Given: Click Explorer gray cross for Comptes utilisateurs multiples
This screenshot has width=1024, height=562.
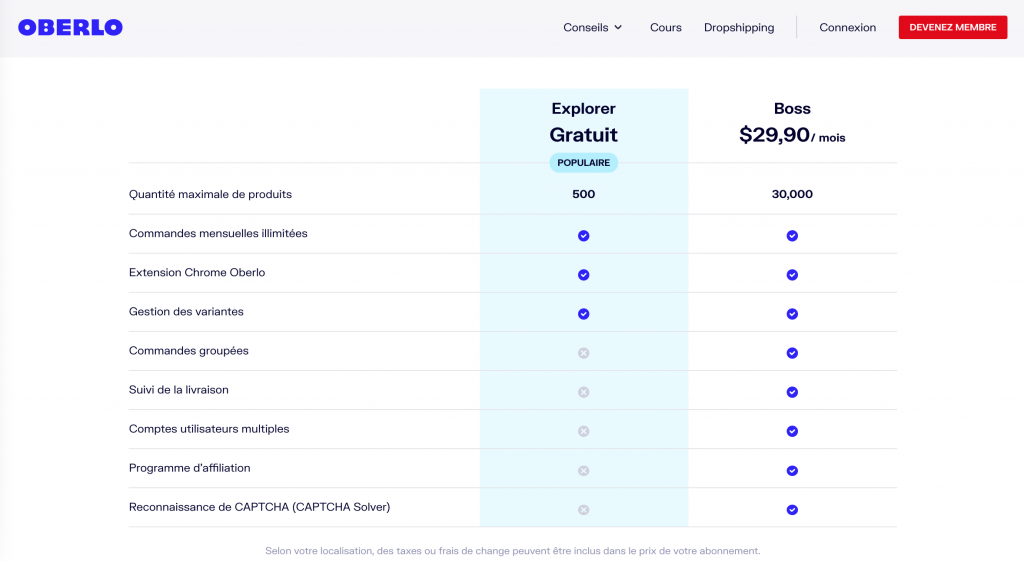Looking at the screenshot, I should [584, 431].
